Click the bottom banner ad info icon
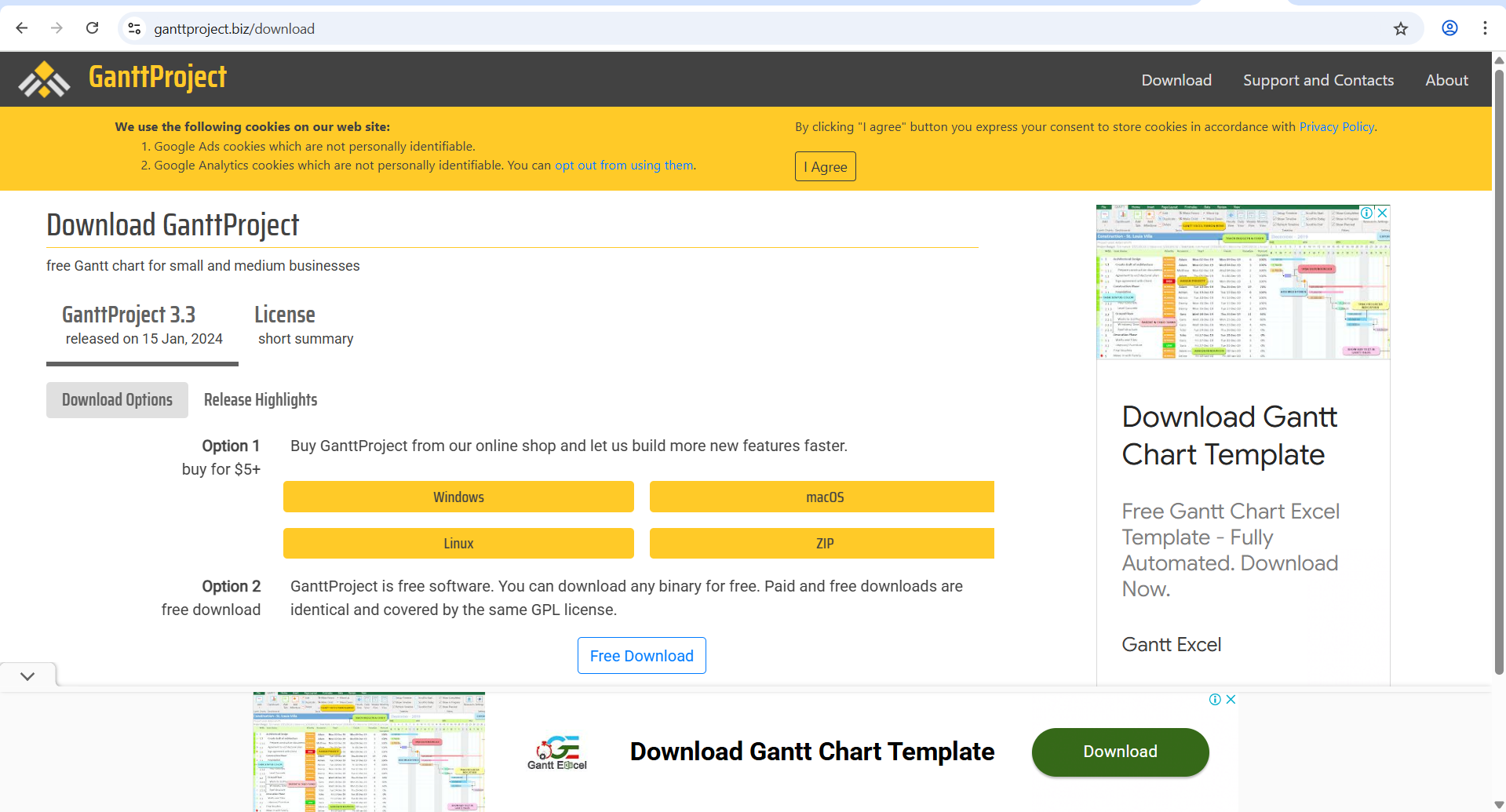Viewport: 1506px width, 812px height. [1215, 699]
